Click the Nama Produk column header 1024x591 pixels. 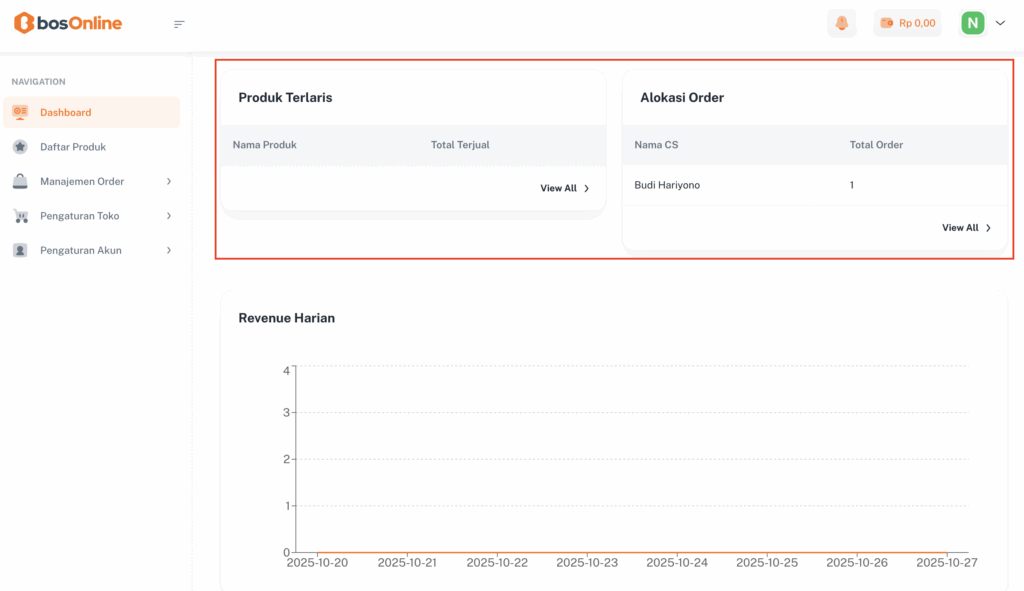(264, 145)
